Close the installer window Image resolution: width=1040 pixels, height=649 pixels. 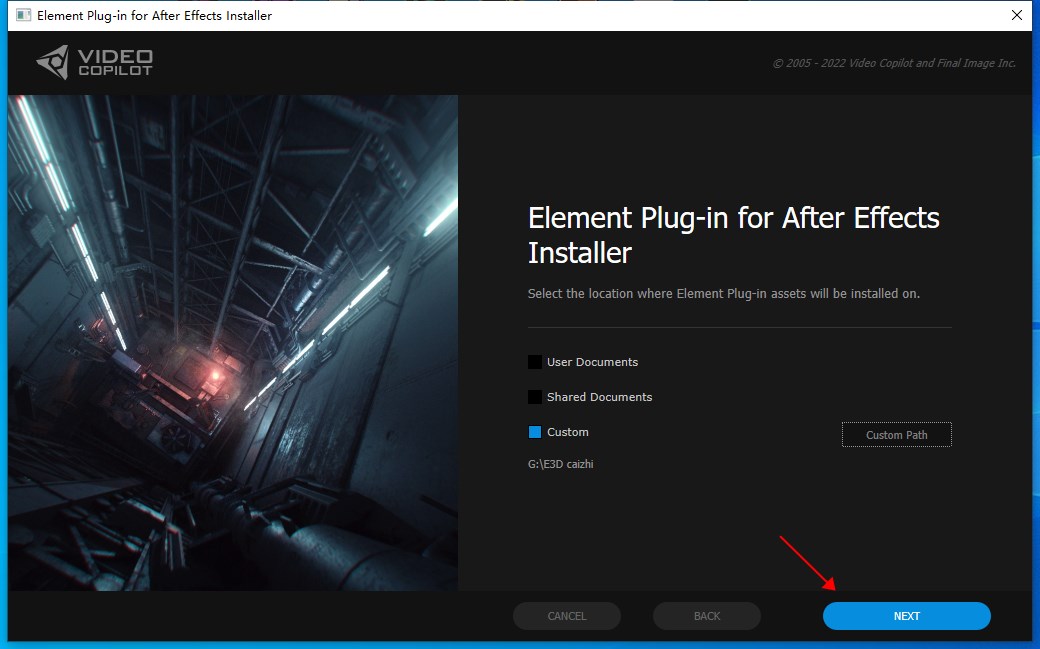coord(1017,15)
